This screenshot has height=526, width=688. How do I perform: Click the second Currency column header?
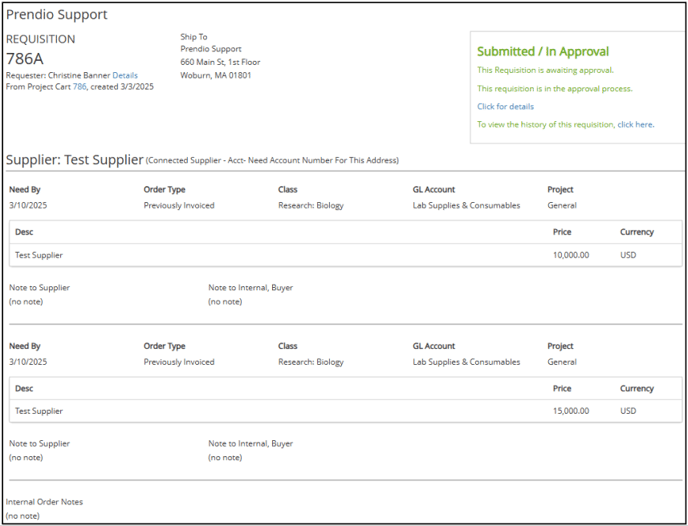637,388
